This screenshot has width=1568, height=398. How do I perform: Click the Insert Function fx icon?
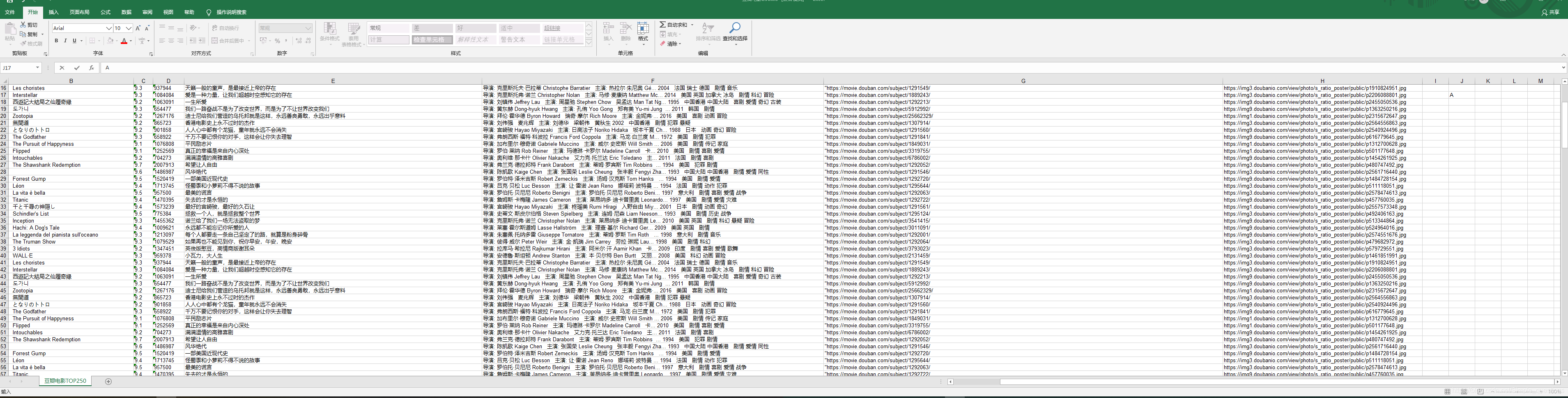pyautogui.click(x=91, y=67)
